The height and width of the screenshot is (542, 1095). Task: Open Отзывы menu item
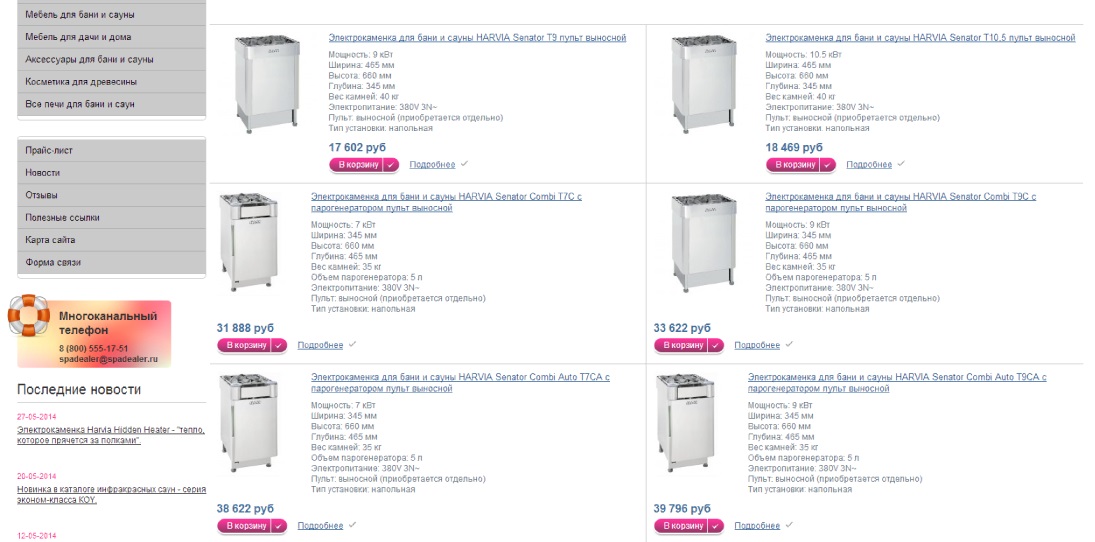(x=112, y=195)
